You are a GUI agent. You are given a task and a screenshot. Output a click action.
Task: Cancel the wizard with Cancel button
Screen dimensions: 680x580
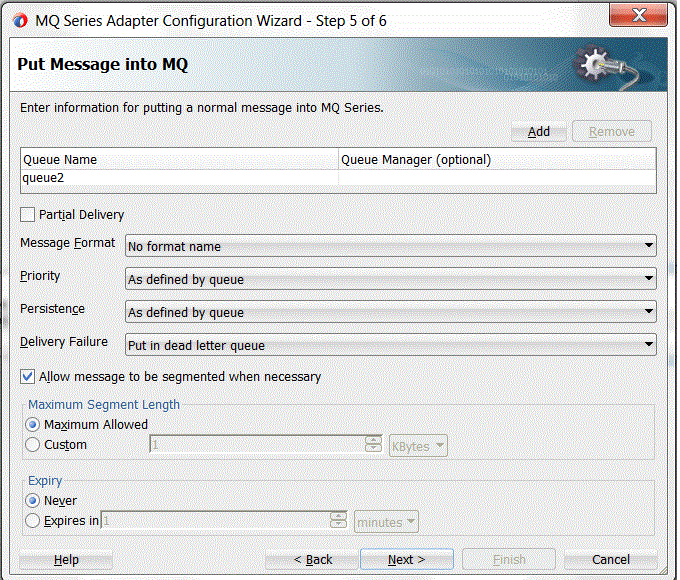(x=611, y=560)
